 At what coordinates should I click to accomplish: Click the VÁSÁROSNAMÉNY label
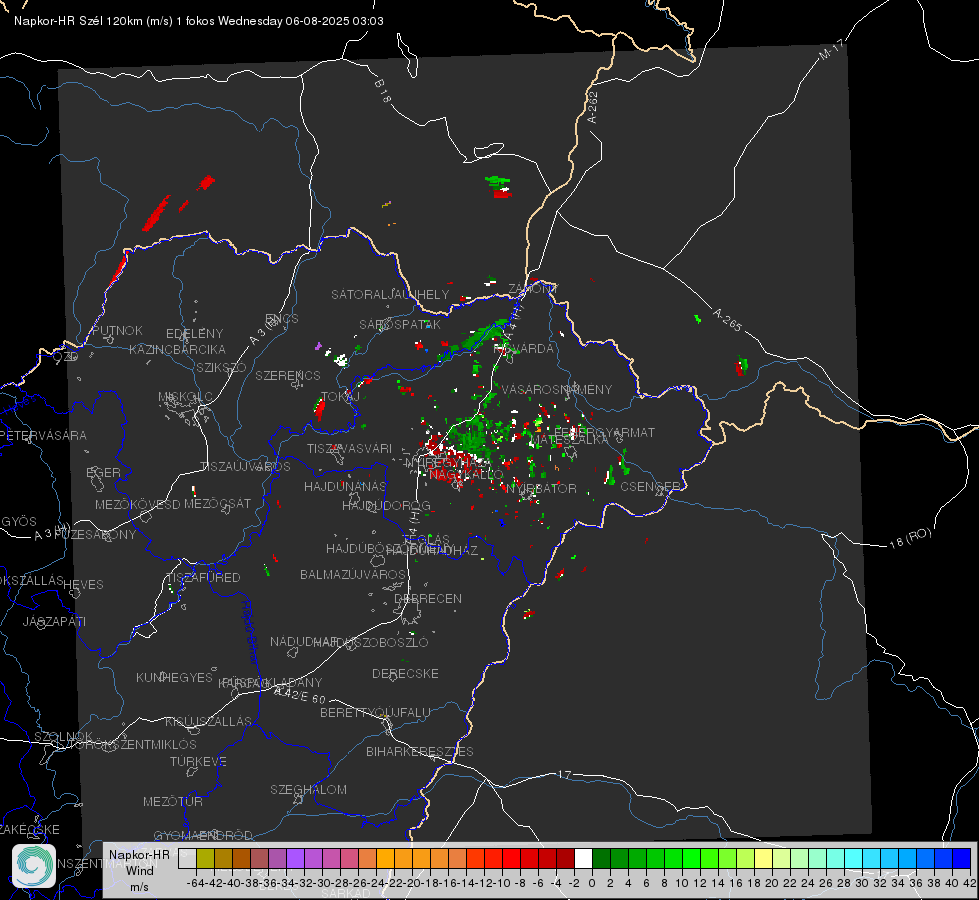[557, 389]
